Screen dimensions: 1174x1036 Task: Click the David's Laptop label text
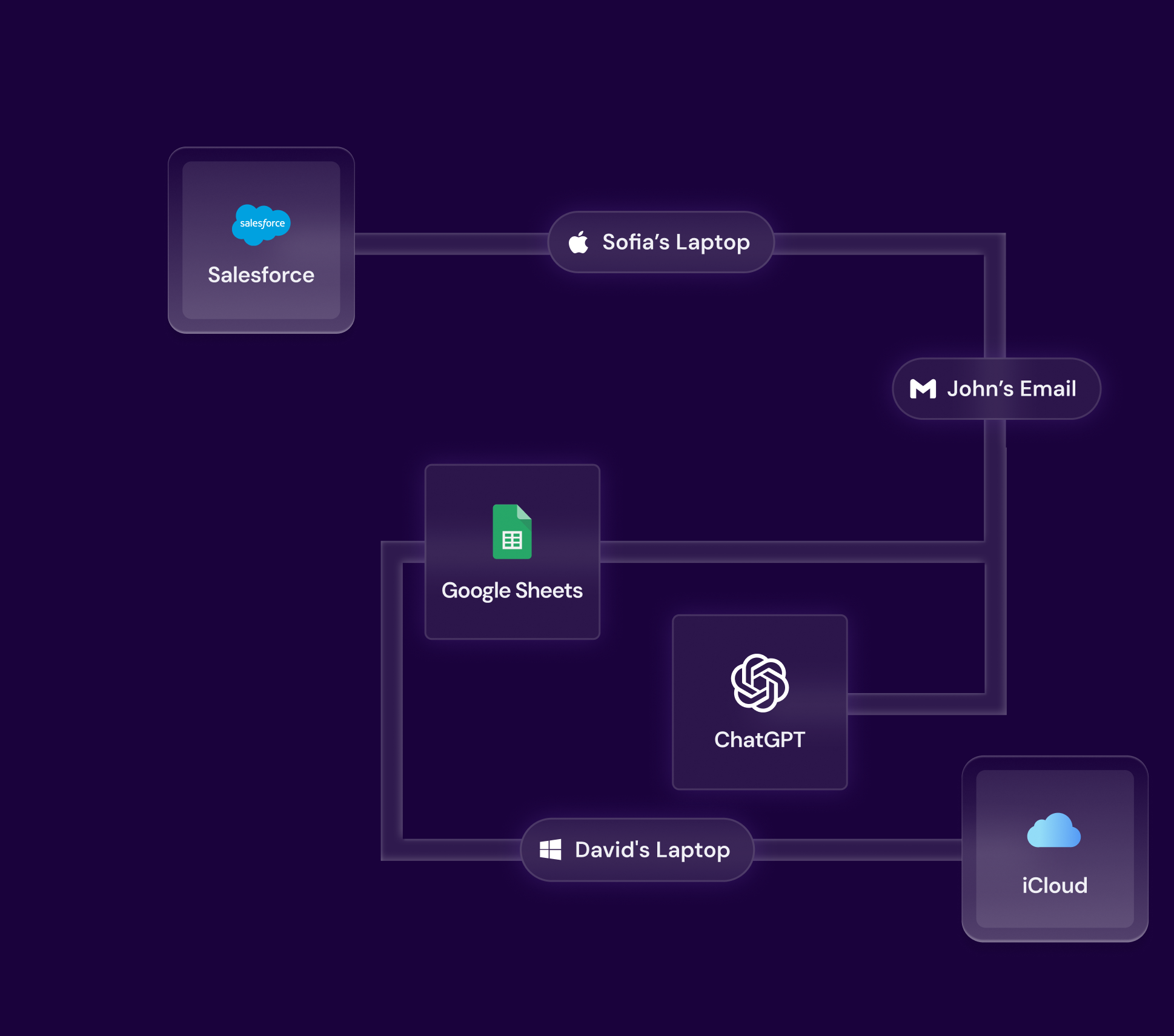pos(652,850)
